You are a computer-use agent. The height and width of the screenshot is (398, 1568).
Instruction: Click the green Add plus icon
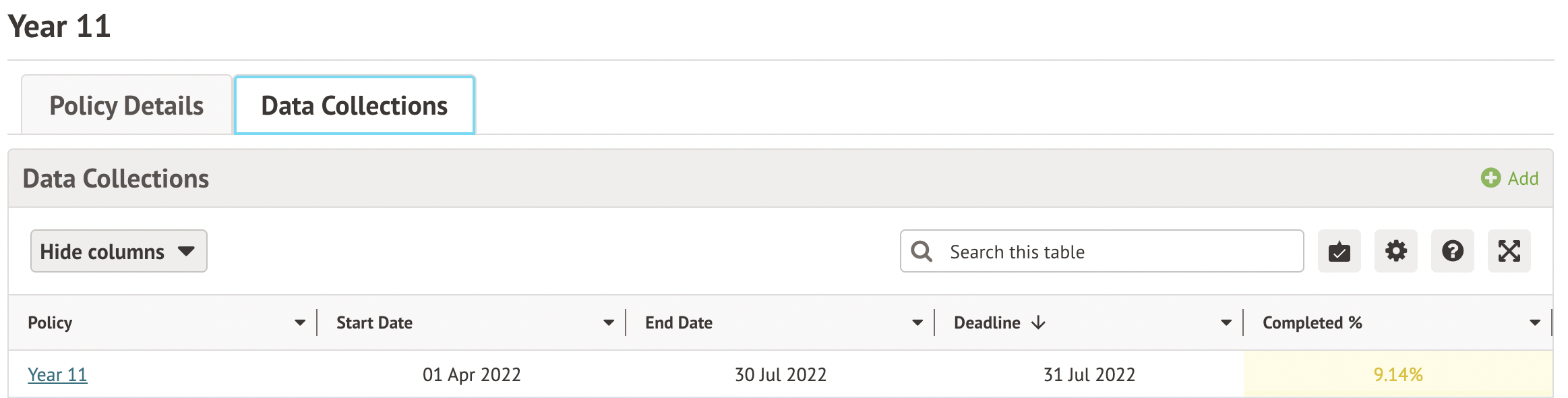tap(1490, 178)
